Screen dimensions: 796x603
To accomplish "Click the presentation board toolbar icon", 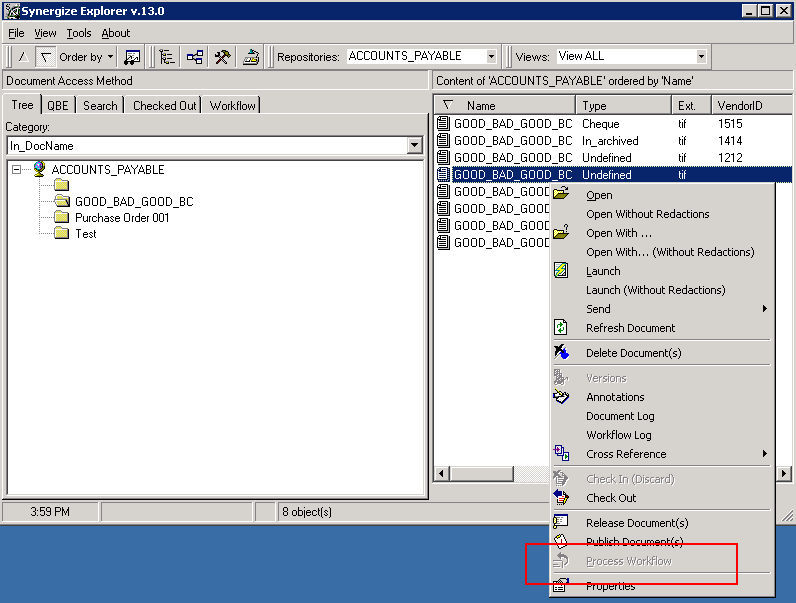I will [132, 57].
